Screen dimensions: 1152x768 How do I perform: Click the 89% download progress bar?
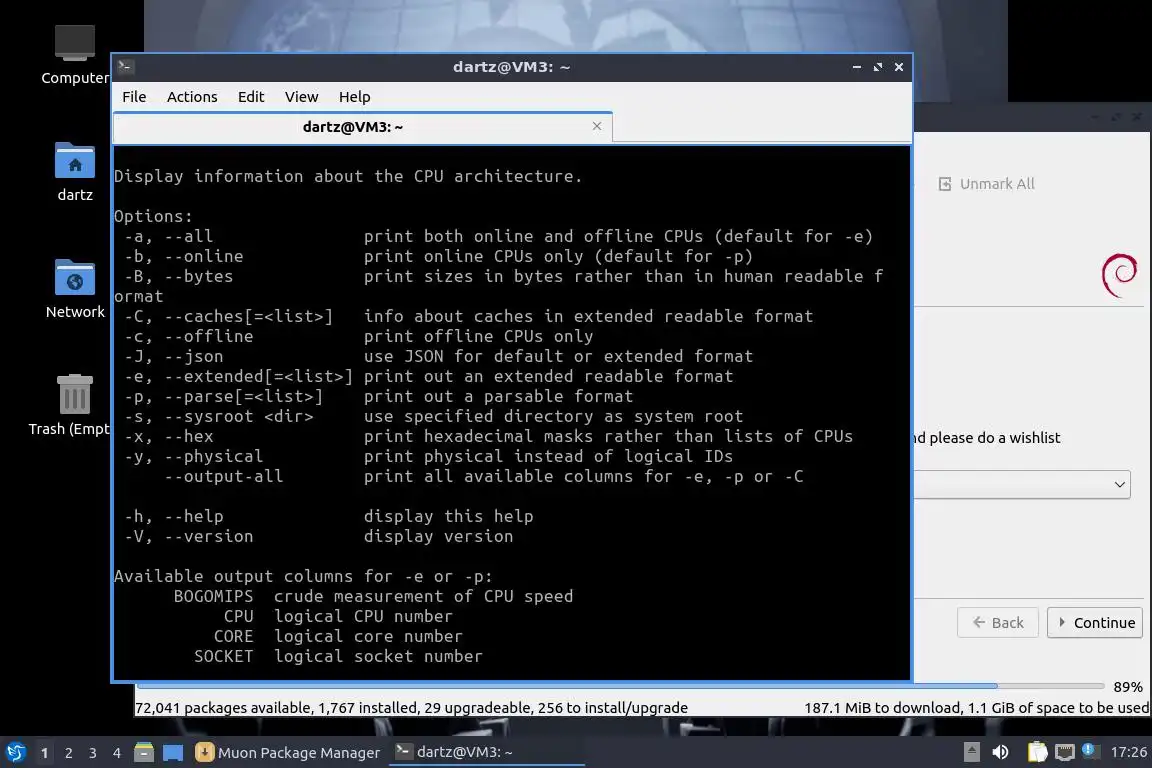[x=621, y=686]
